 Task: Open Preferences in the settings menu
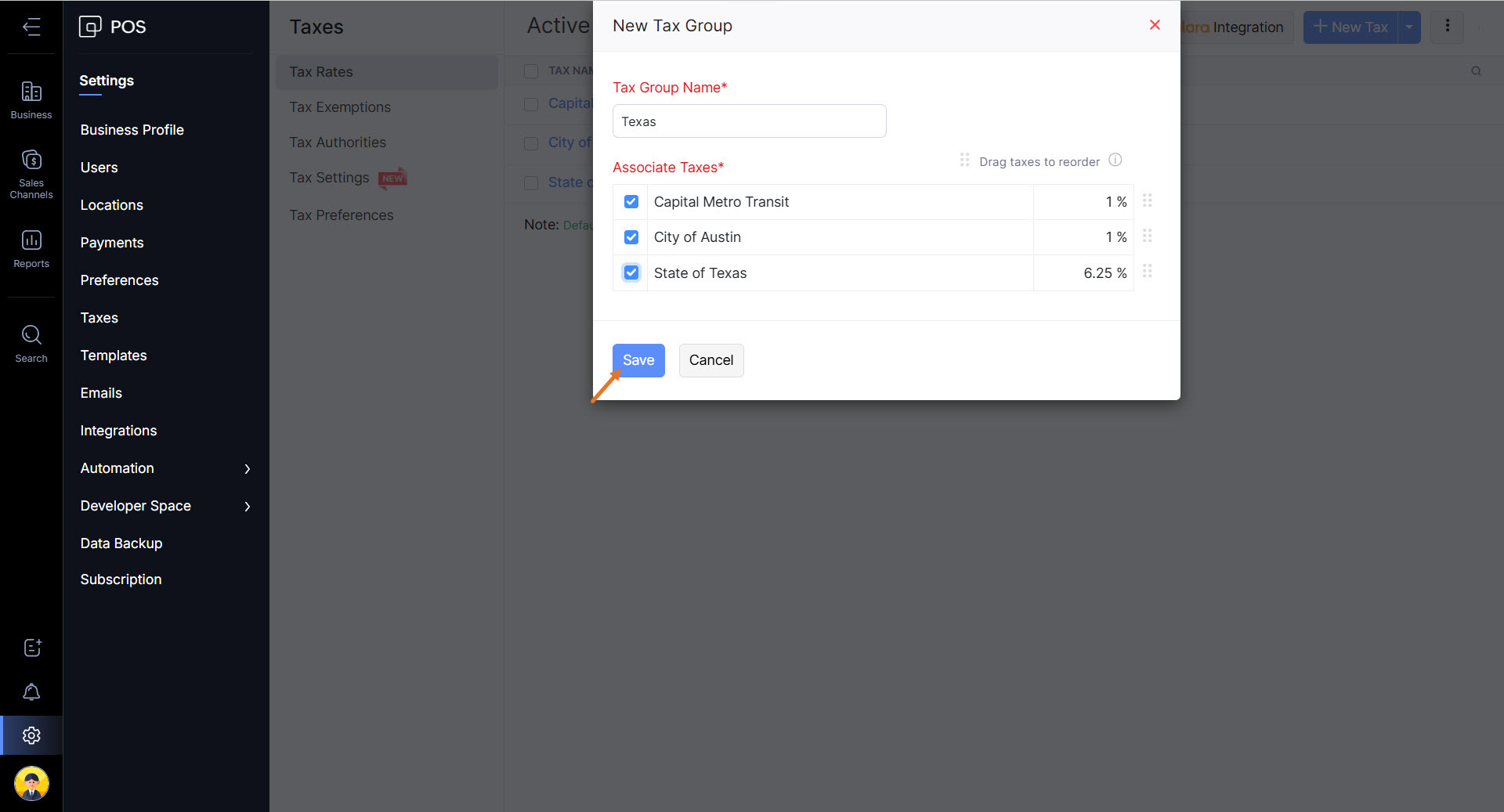(x=119, y=280)
